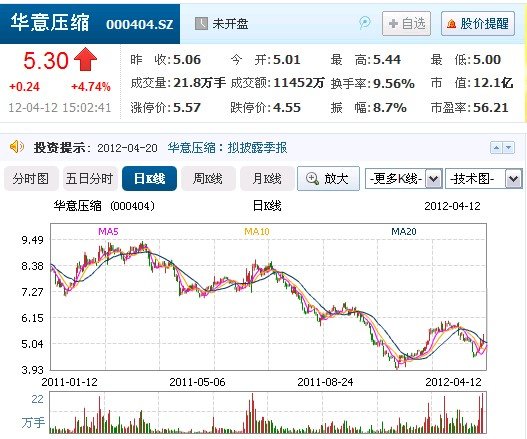Open the 华意压缩：拟披露季报 link

pos(228,148)
